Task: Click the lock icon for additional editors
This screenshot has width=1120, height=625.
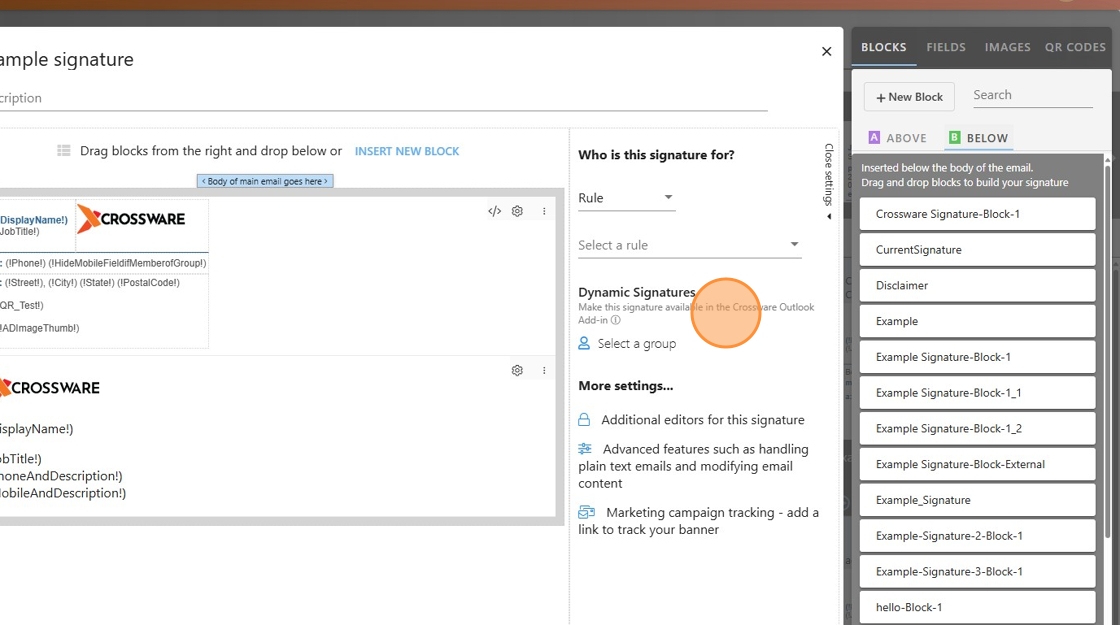Action: point(584,420)
